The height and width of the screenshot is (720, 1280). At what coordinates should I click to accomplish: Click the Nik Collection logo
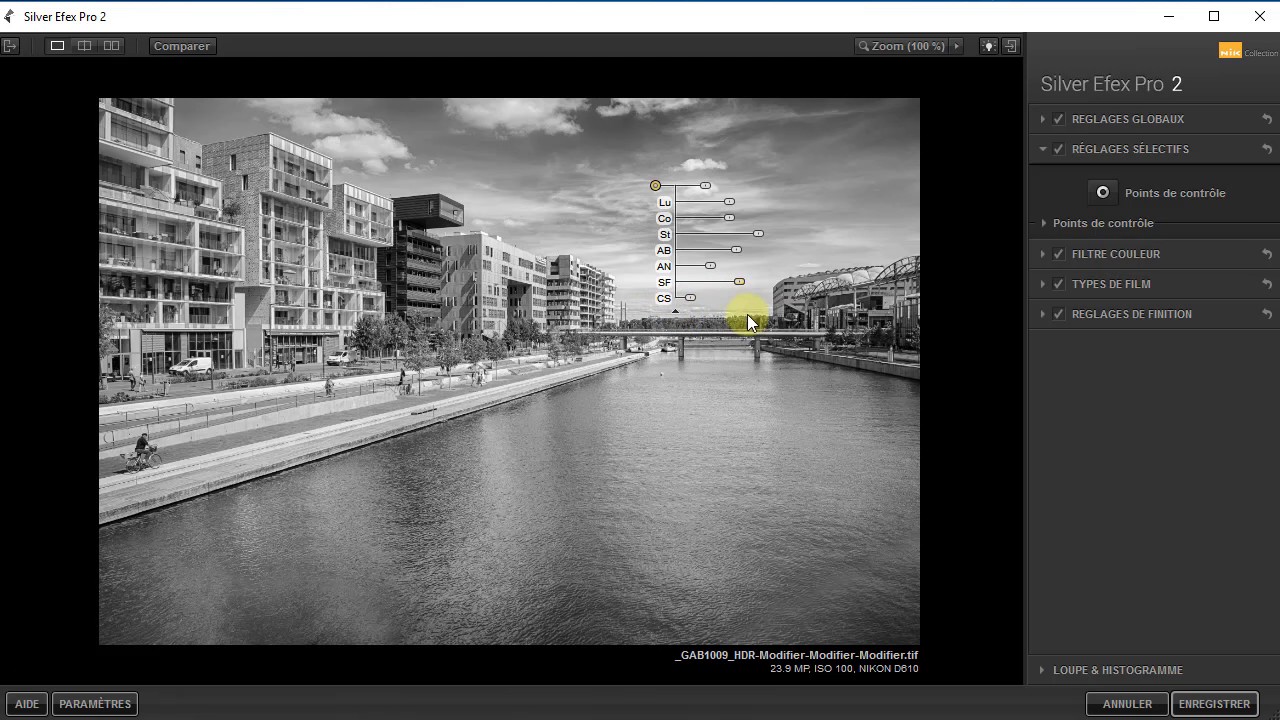1248,51
